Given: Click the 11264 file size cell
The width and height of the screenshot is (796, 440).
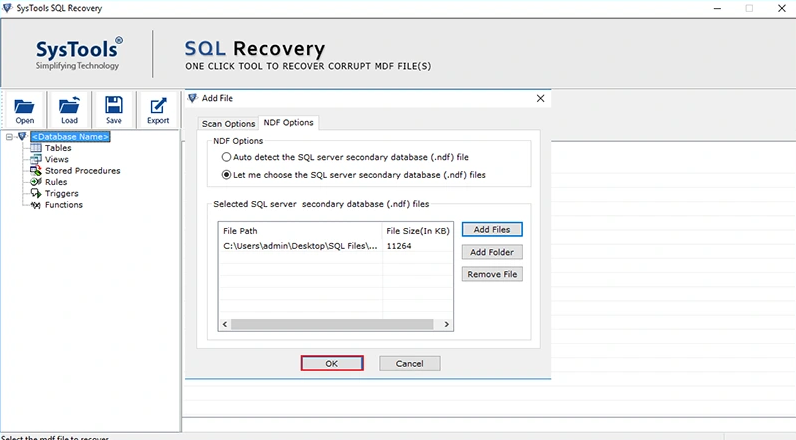Looking at the screenshot, I should pyautogui.click(x=399, y=246).
